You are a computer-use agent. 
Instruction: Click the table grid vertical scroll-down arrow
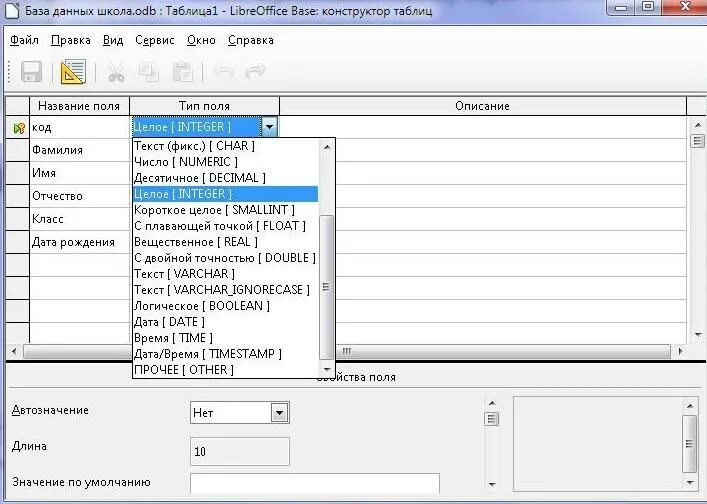[x=698, y=335]
